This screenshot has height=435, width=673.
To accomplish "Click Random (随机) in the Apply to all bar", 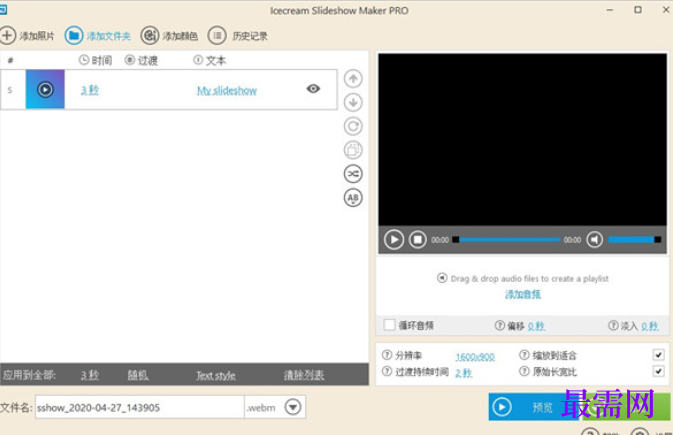I will (x=138, y=375).
